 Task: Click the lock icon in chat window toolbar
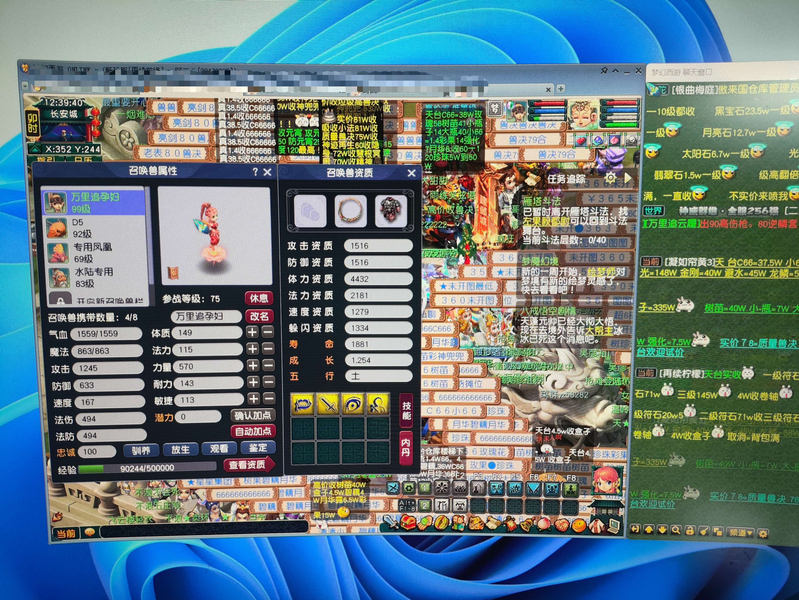pos(690,531)
